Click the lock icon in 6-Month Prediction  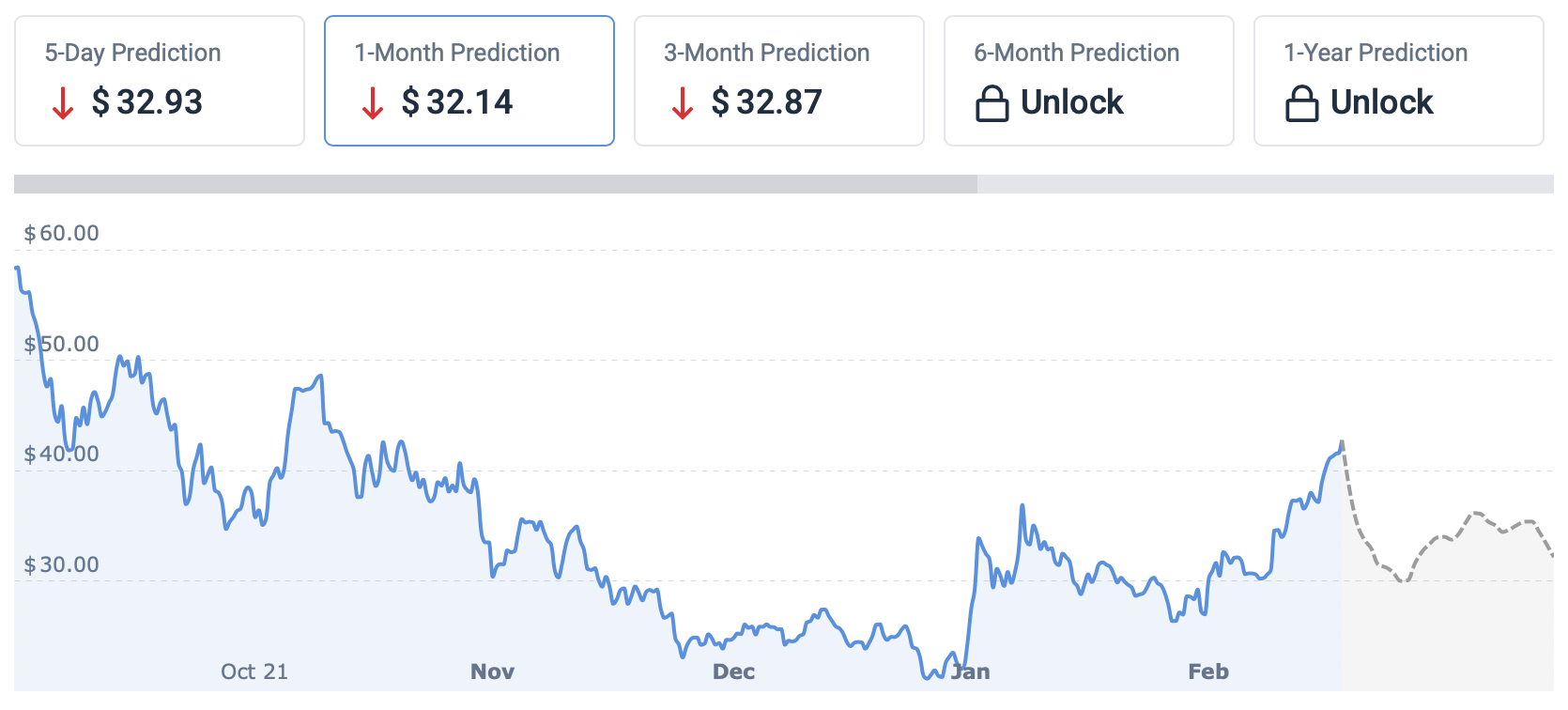click(x=992, y=103)
